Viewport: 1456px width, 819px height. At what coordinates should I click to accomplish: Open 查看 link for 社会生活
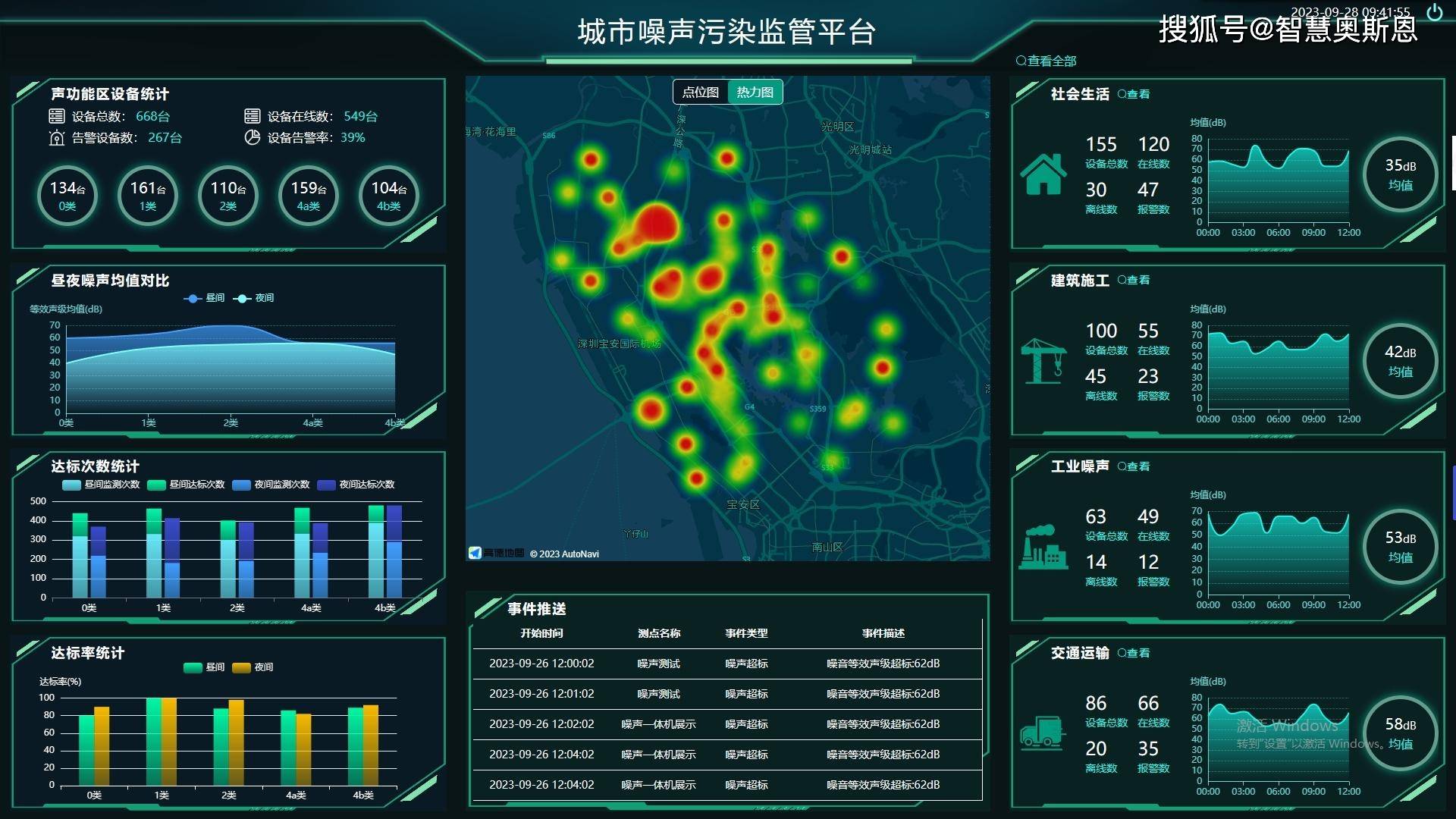click(x=1134, y=94)
